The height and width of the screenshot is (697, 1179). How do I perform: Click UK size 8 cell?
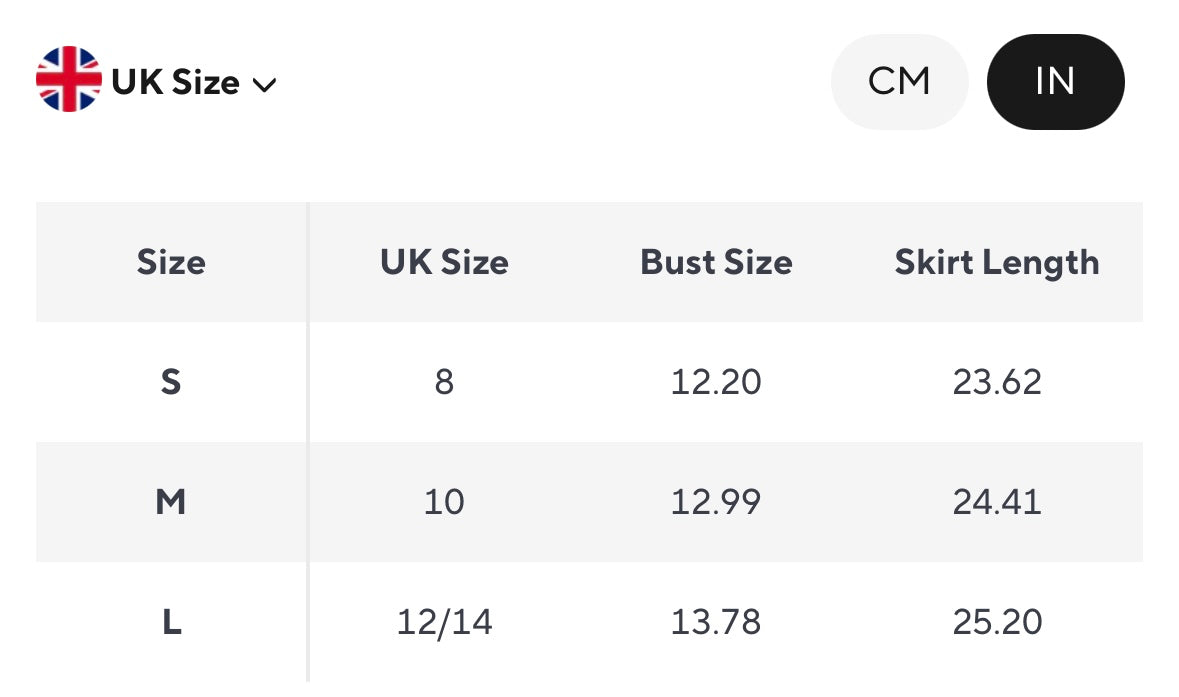click(x=444, y=382)
